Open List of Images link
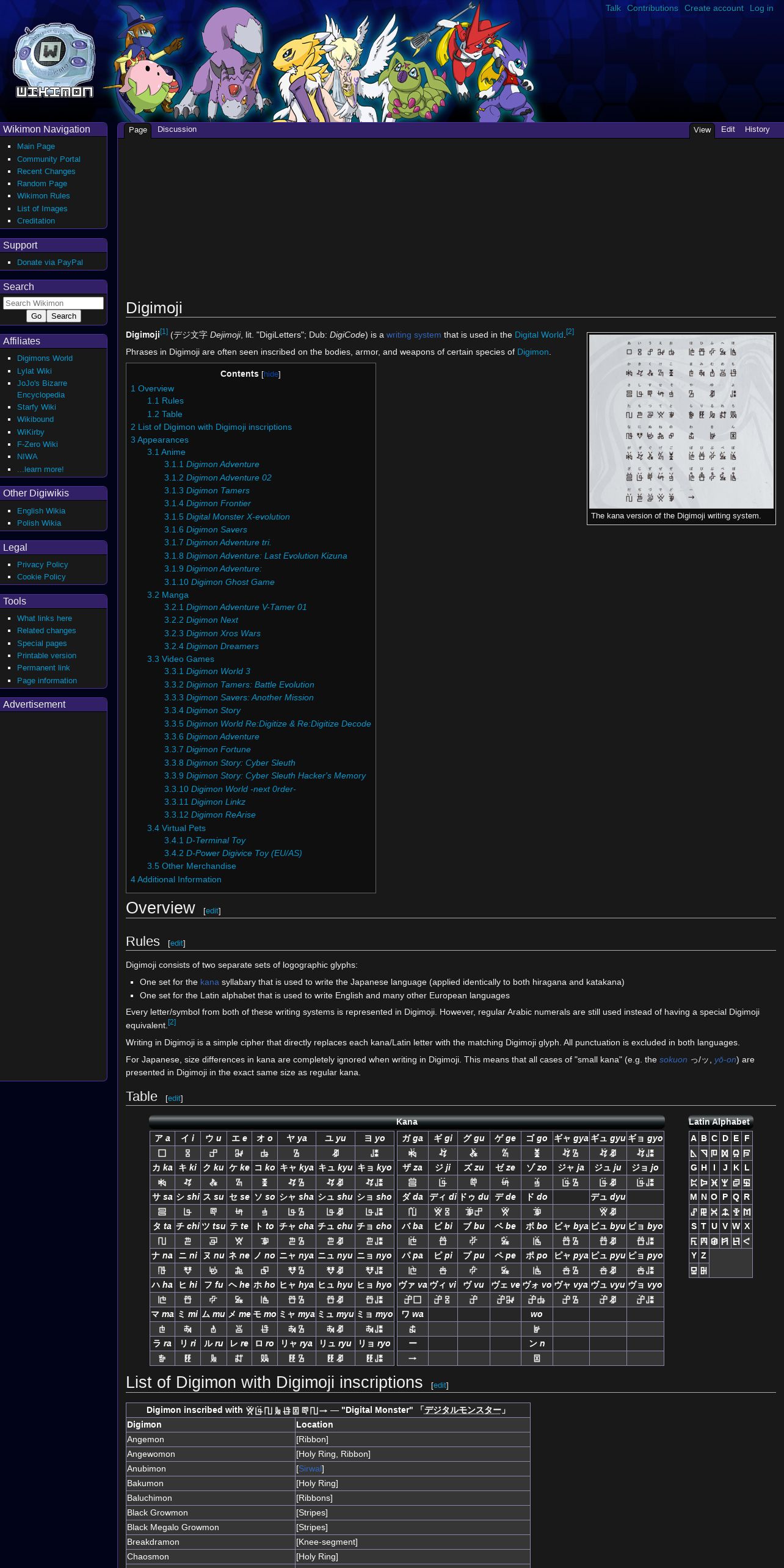 [42, 209]
